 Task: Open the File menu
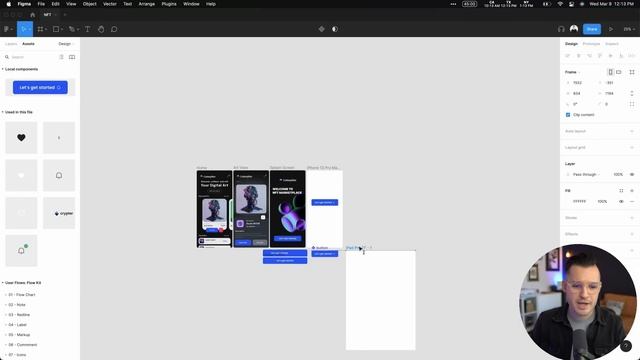(x=41, y=4)
